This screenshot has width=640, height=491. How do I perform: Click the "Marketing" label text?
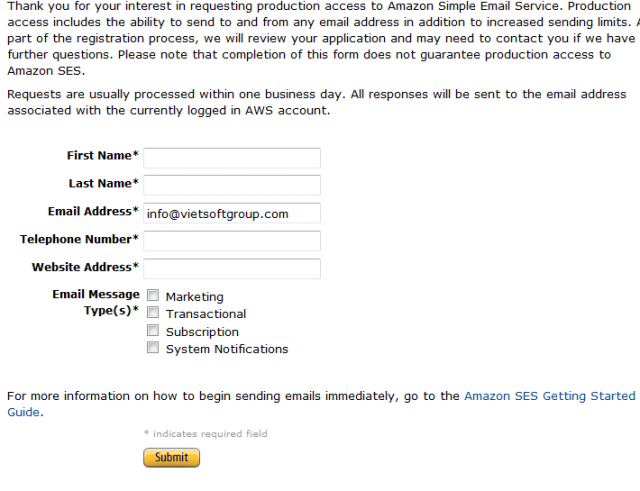[x=194, y=297]
